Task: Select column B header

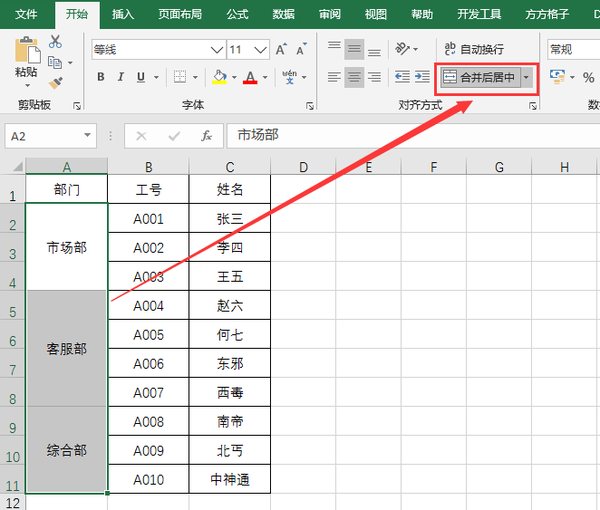Action: pyautogui.click(x=148, y=167)
